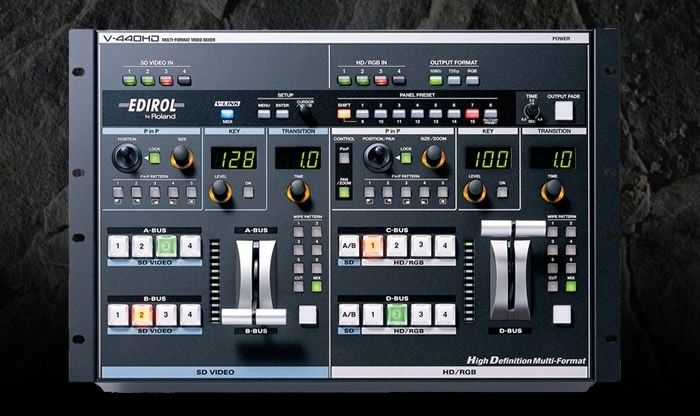The height and width of the screenshot is (416, 700).
Task: Select A-BUS input 1
Action: 118,246
